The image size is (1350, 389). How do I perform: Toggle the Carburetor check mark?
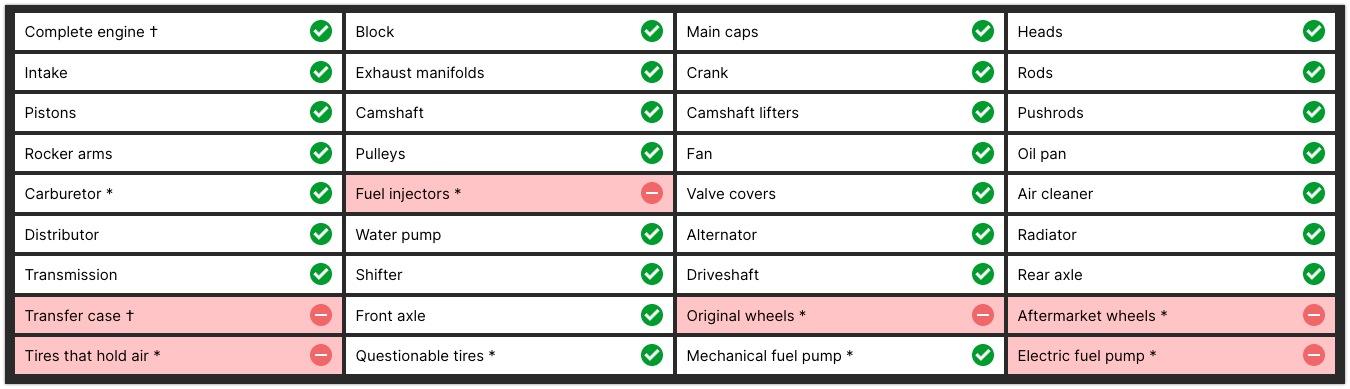coord(321,193)
